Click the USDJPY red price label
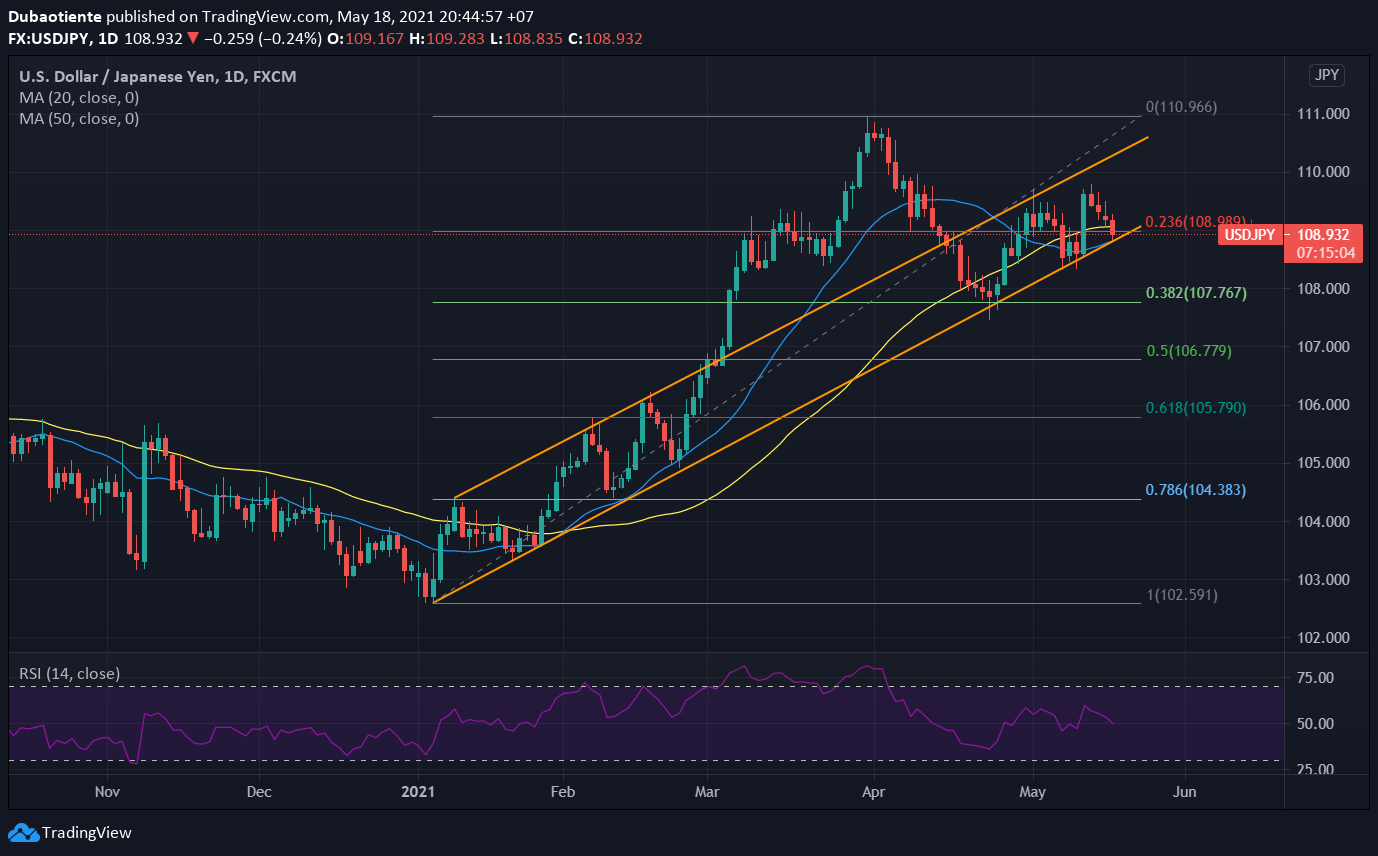This screenshot has height=856, width=1378. click(1250, 235)
